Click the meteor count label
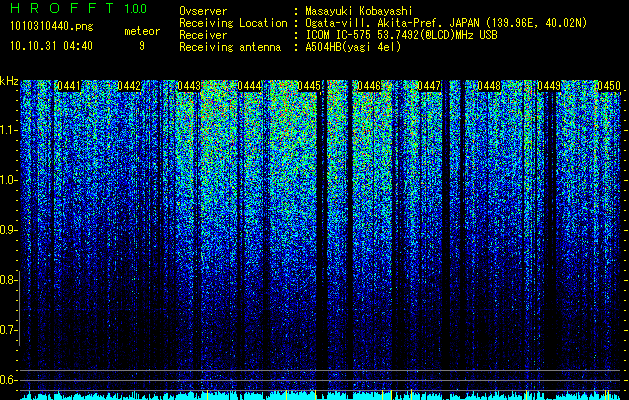Viewport: 629px width, 400px height. (x=142, y=31)
